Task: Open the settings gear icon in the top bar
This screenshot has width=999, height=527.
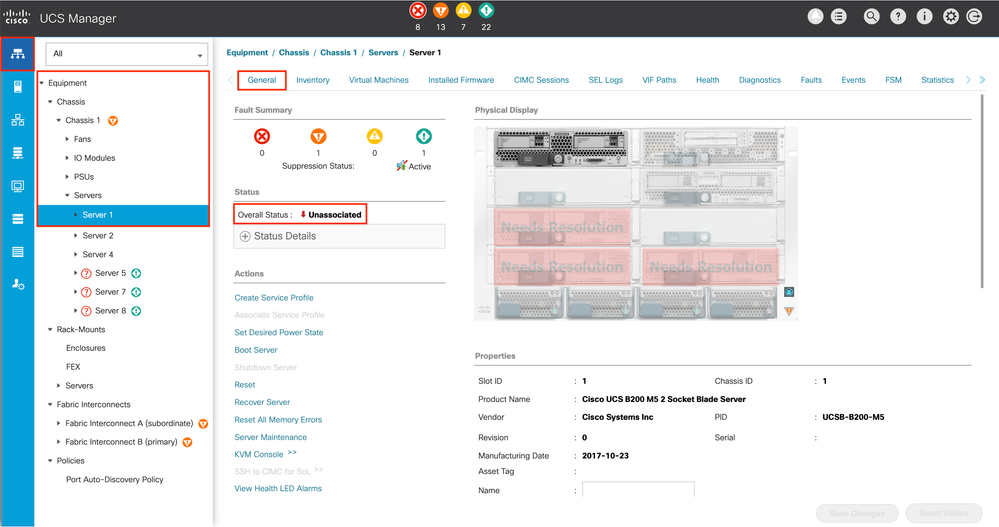Action: click(951, 17)
